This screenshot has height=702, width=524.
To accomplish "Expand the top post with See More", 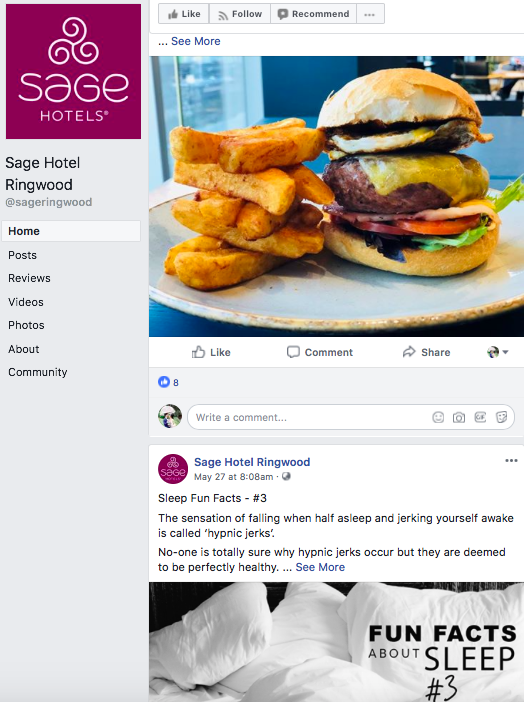I will [x=196, y=41].
